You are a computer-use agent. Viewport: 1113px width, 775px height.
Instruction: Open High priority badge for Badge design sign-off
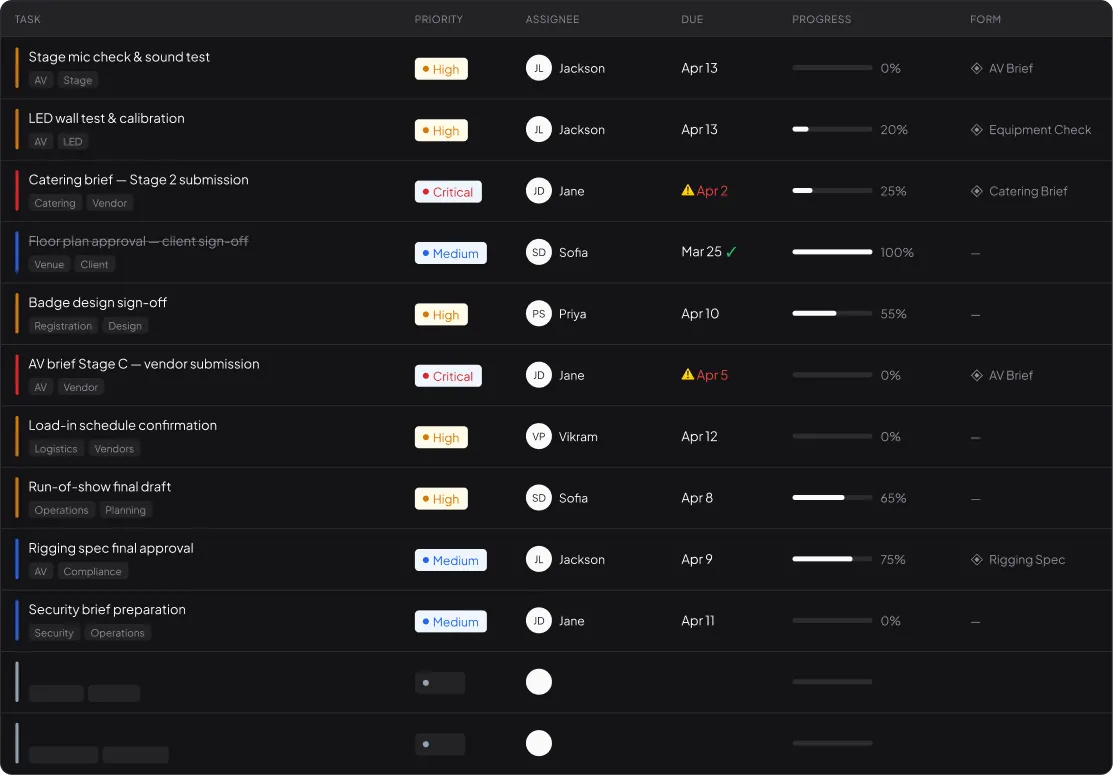coord(442,314)
